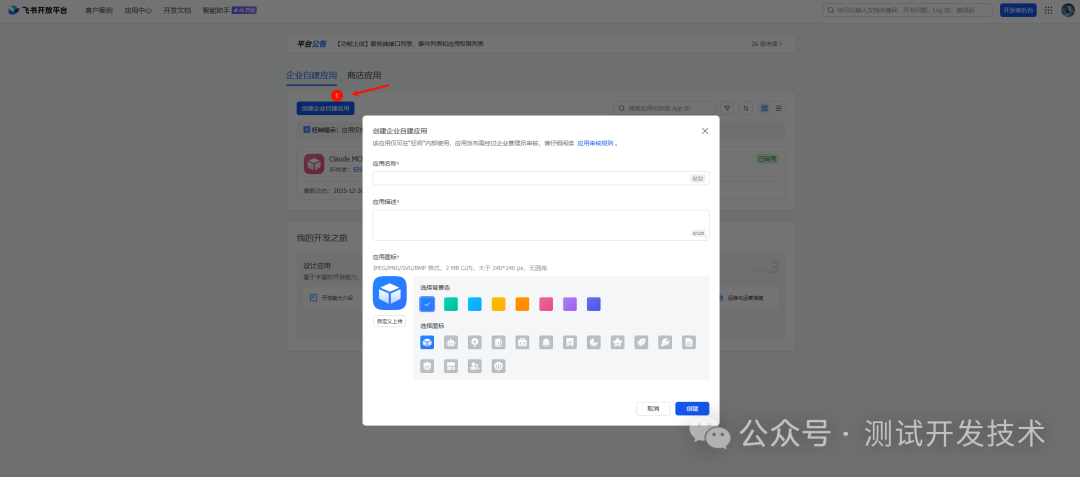Click the 创建企业自建应用 button behind dialog
This screenshot has height=477, width=1080.
[325, 108]
